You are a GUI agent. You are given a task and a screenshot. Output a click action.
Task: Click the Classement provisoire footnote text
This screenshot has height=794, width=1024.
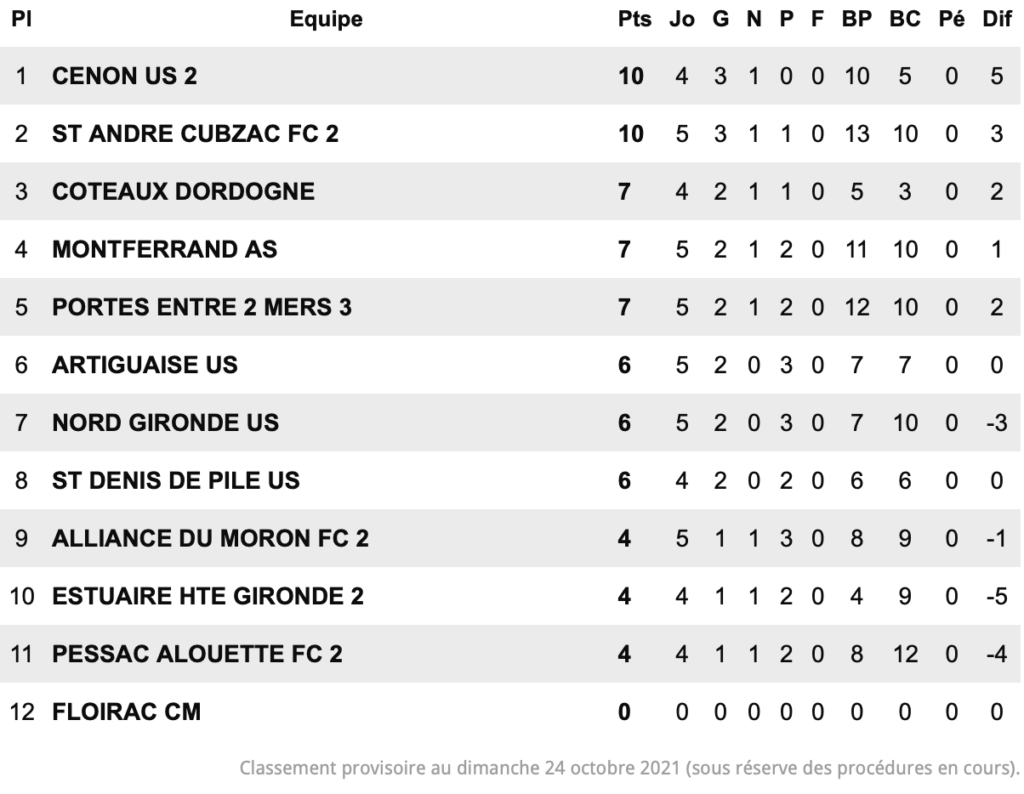click(629, 768)
